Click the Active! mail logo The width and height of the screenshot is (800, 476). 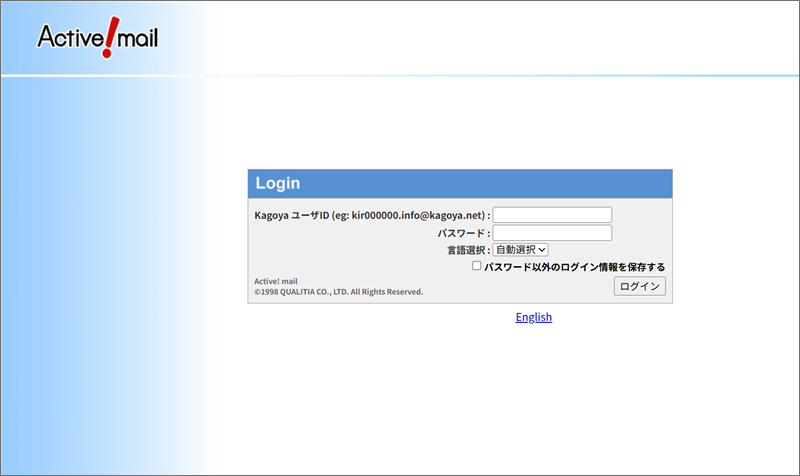(97, 37)
